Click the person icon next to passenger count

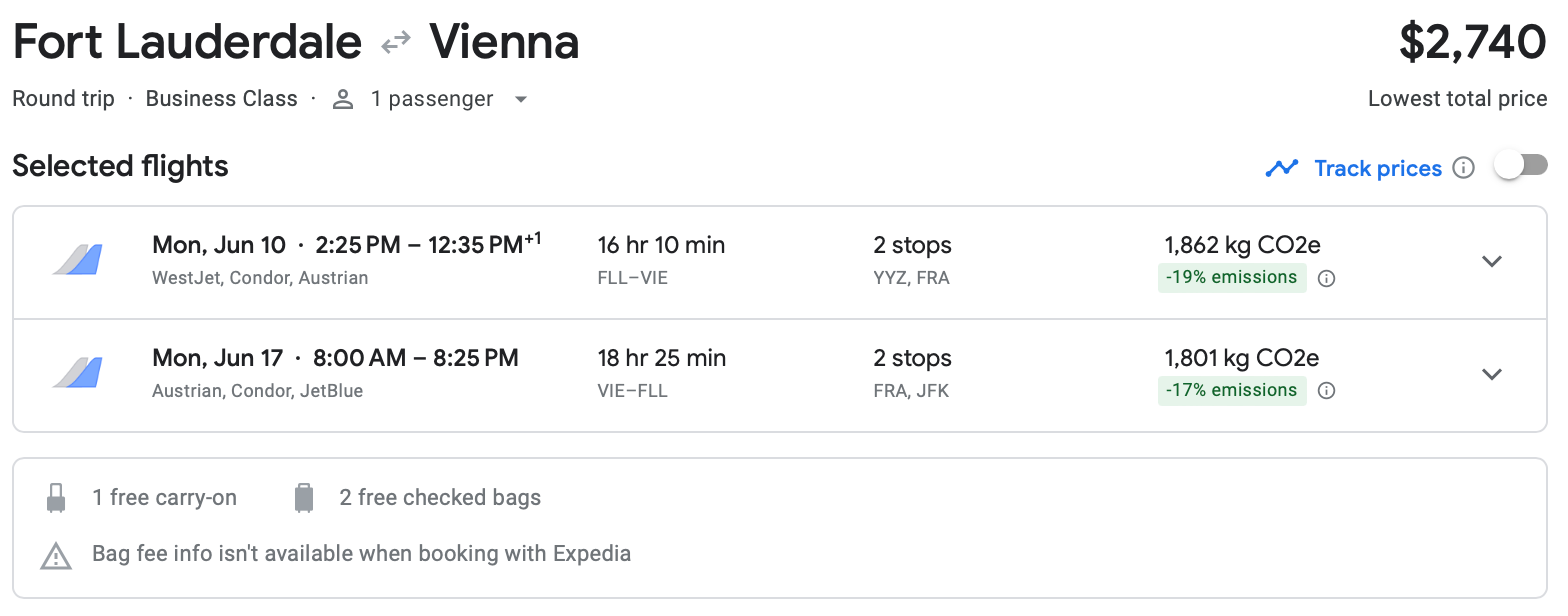[343, 100]
